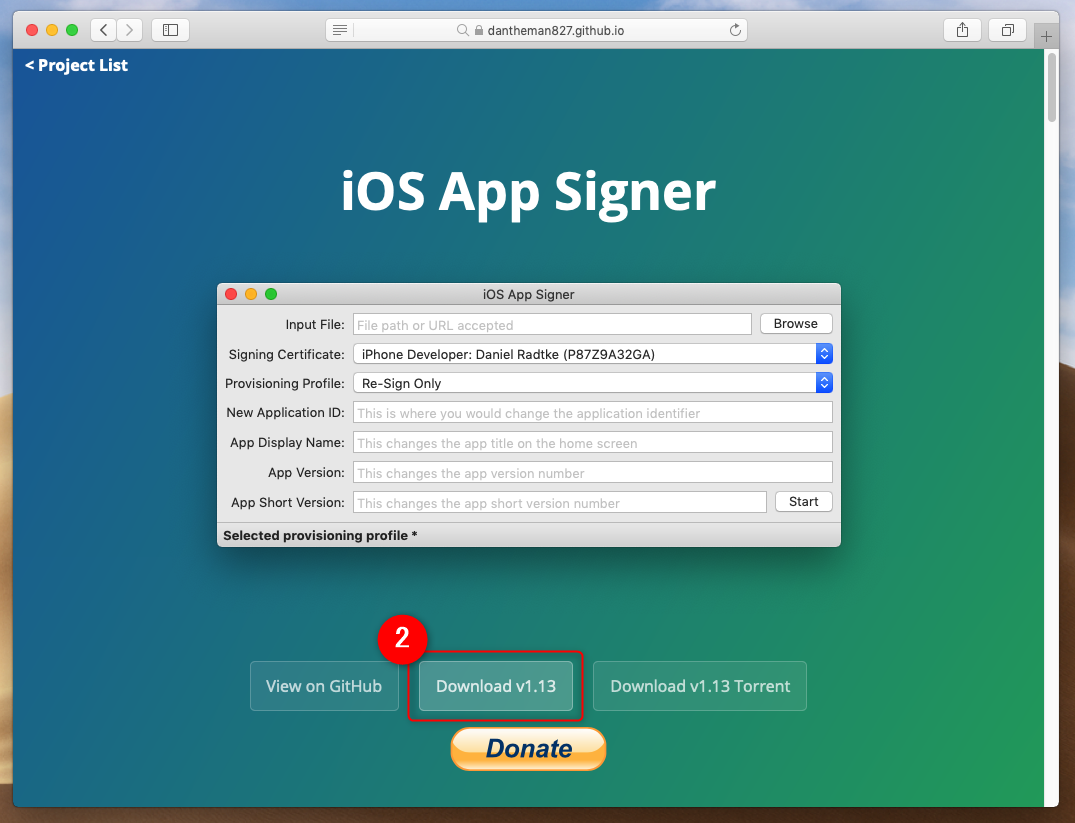Return to the Project List link
The width and height of the screenshot is (1075, 823).
click(76, 65)
